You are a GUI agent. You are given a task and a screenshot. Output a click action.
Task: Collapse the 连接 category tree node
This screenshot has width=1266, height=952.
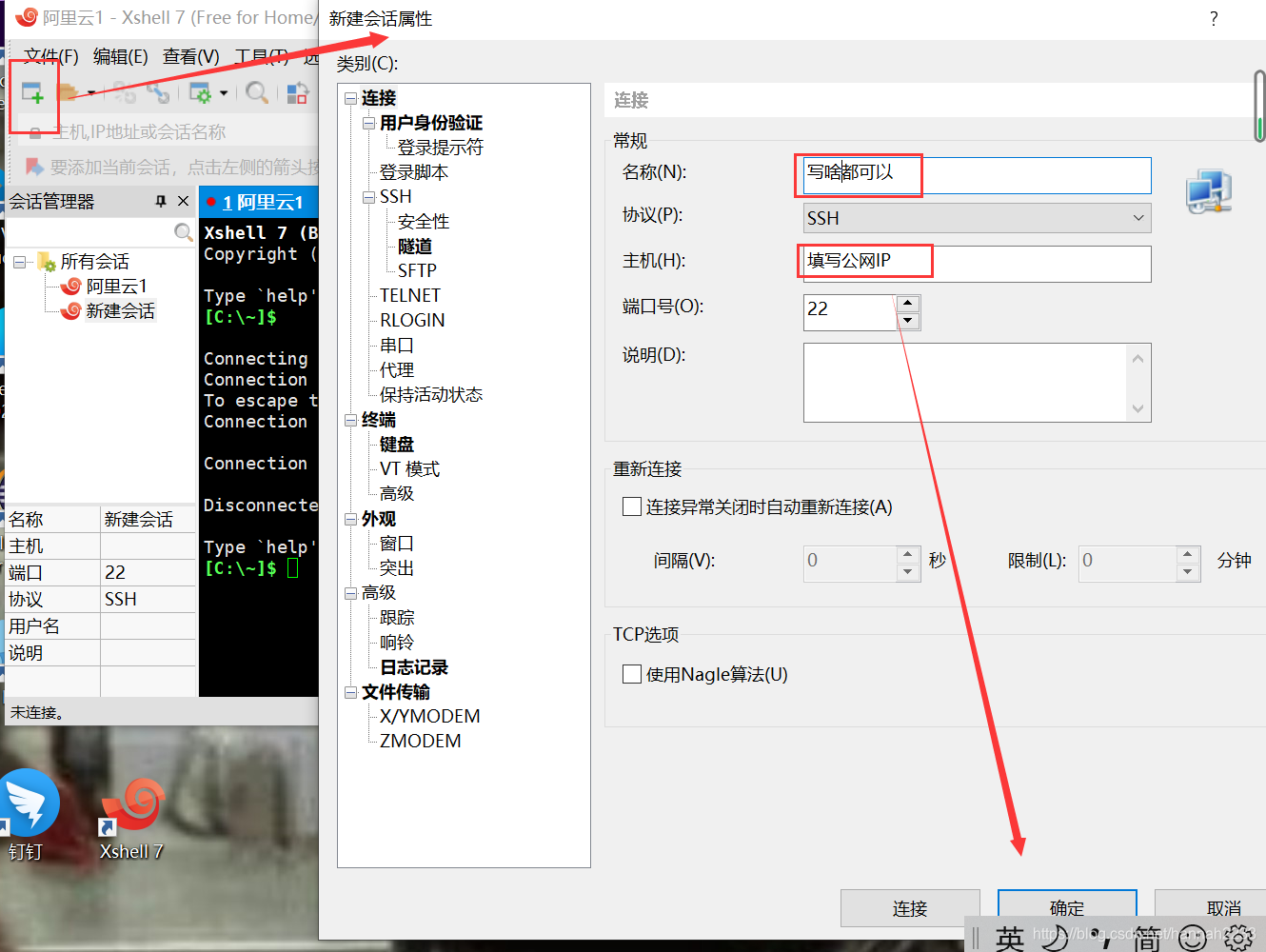(350, 98)
